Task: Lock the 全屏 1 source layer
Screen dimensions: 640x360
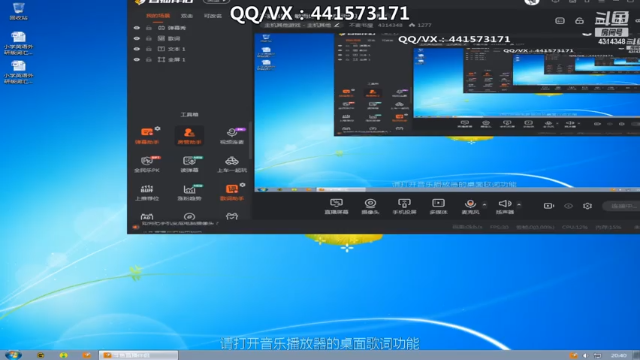Action: click(149, 60)
